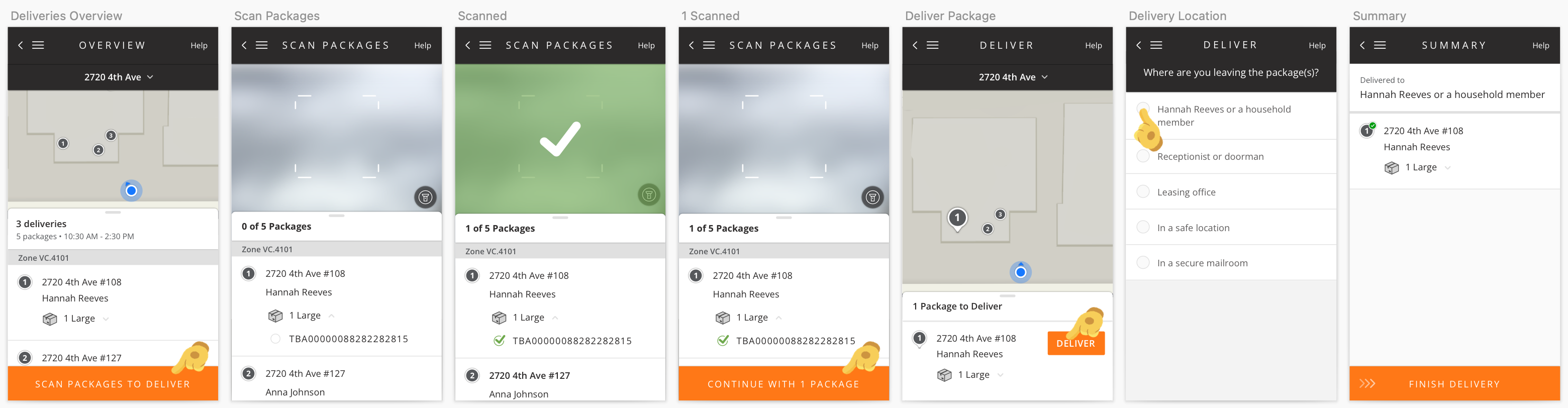Open Help on the Overview screen
The width and height of the screenshot is (1568, 408).
tap(199, 46)
